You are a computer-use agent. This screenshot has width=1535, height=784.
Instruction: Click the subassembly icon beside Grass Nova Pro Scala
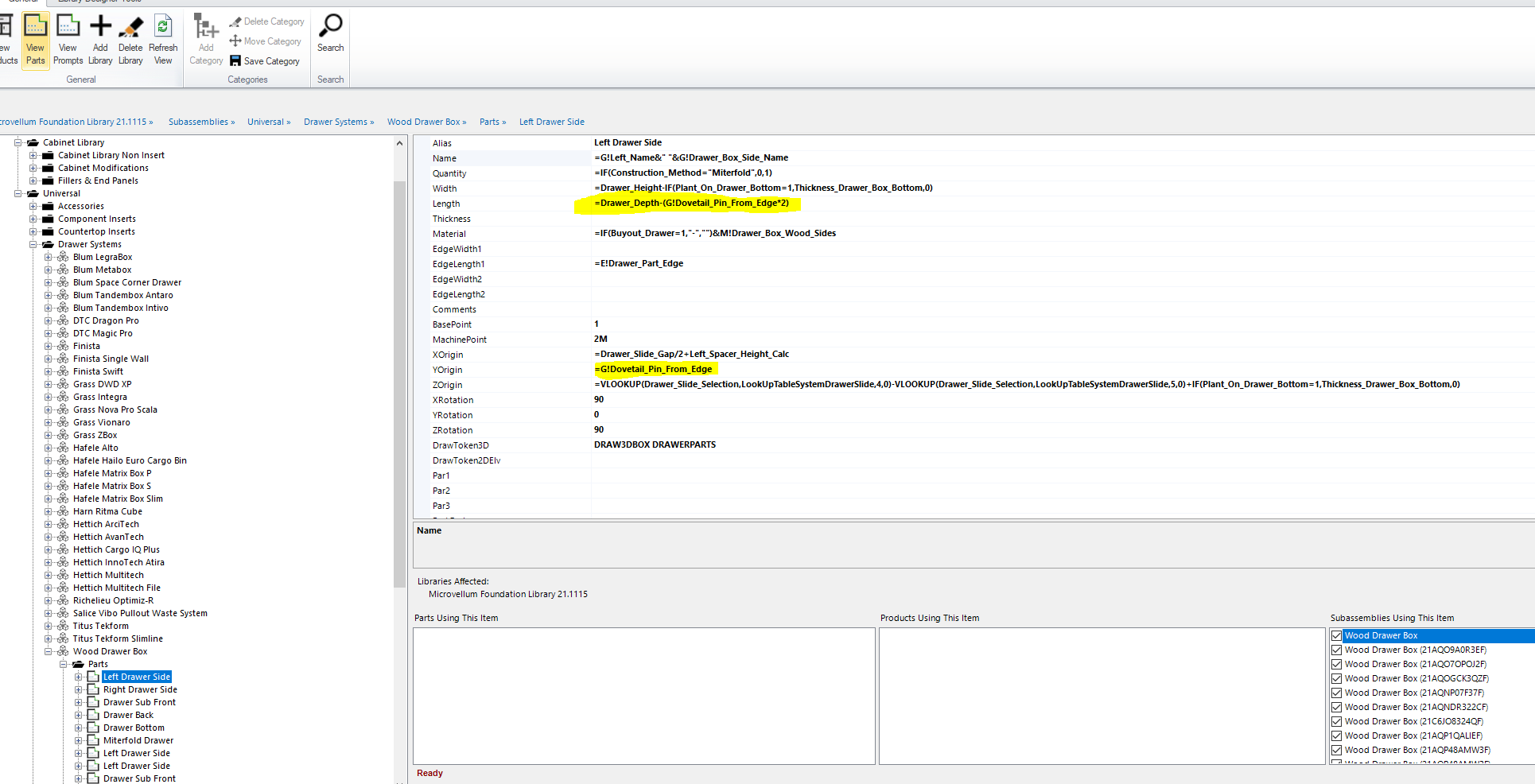[x=63, y=410]
